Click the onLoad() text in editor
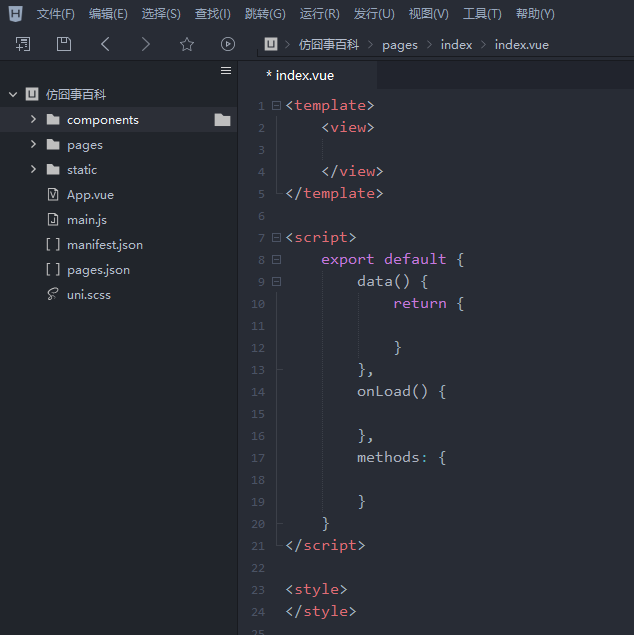Screen dimensions: 634x635 point(392,392)
